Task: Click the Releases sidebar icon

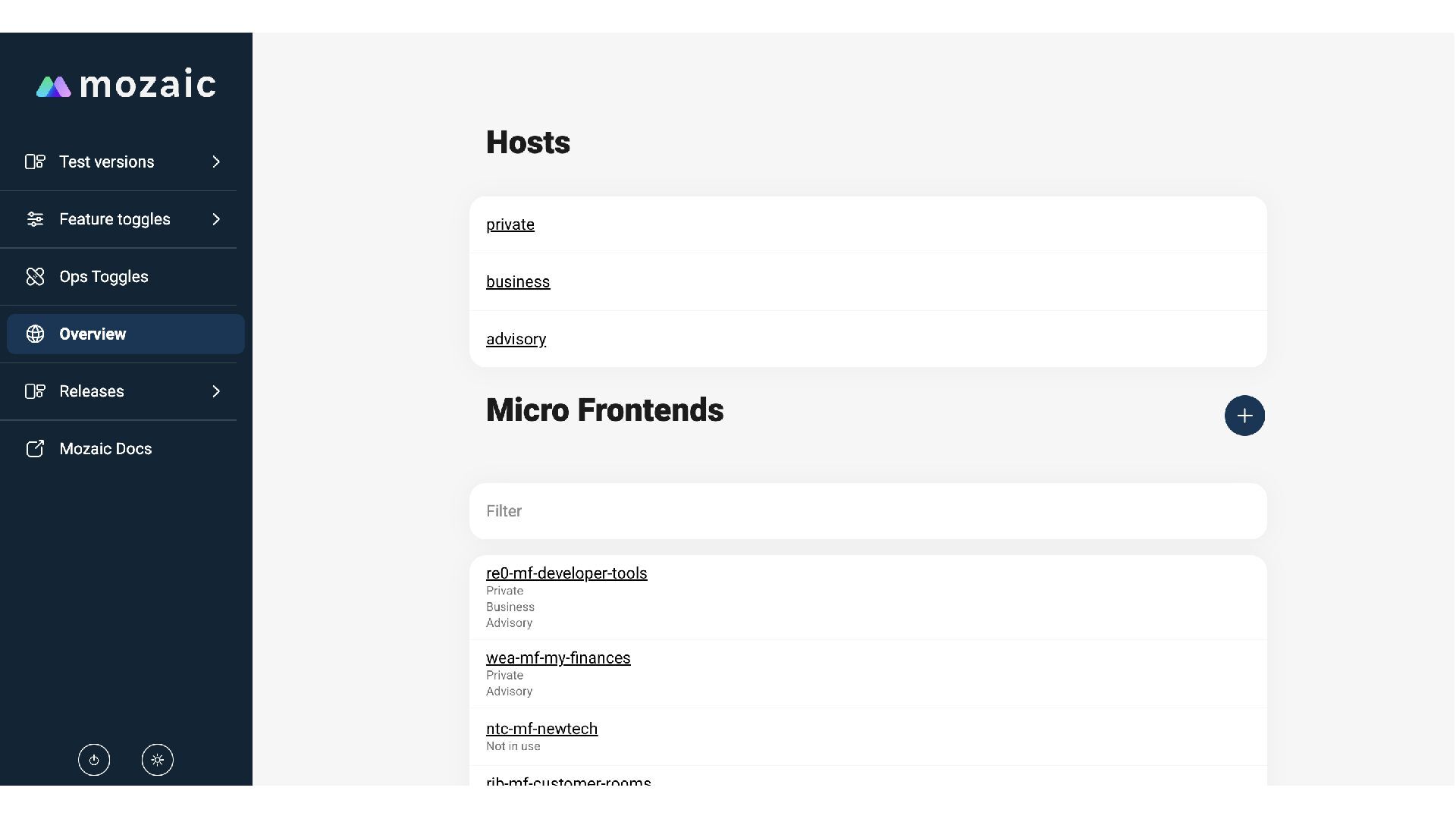Action: pyautogui.click(x=35, y=391)
